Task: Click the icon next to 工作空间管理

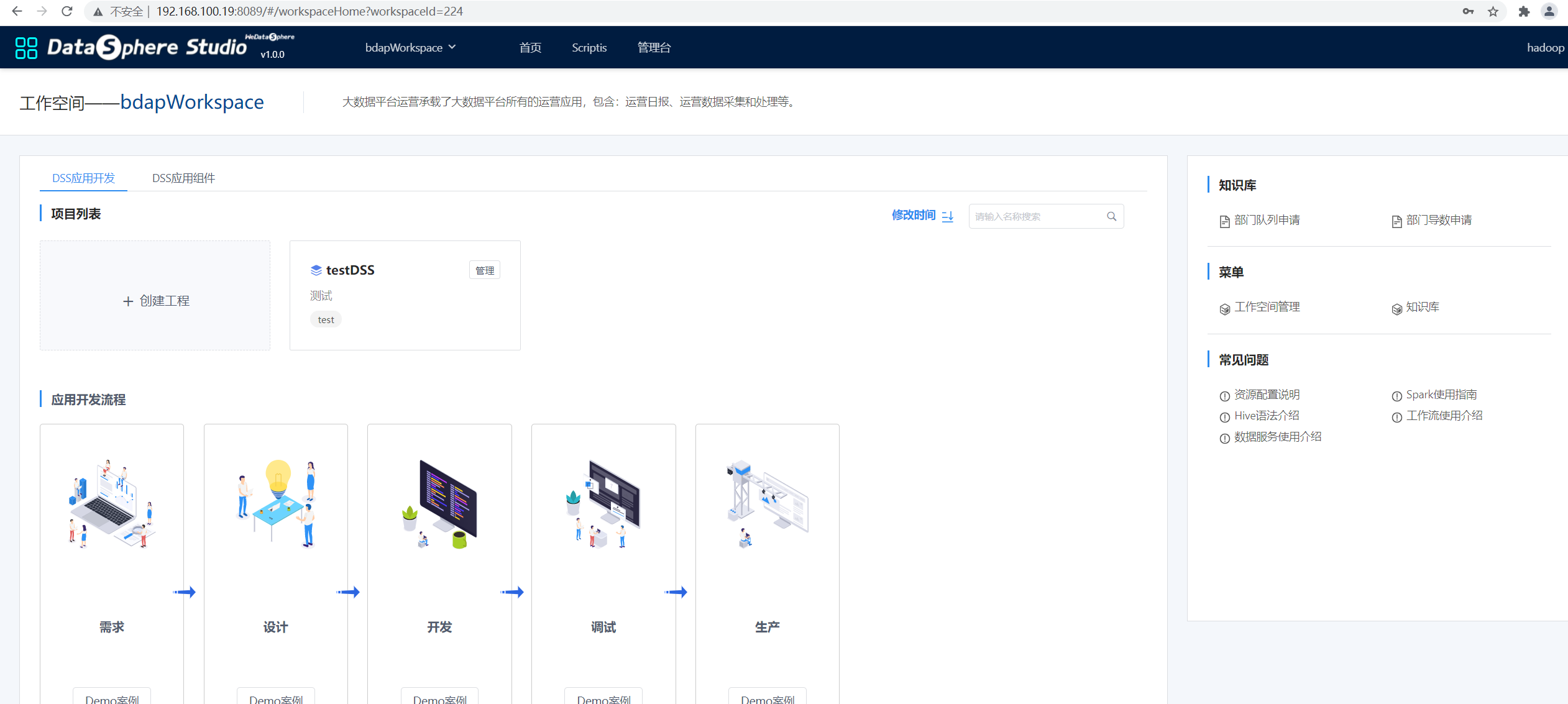Action: tap(1224, 308)
